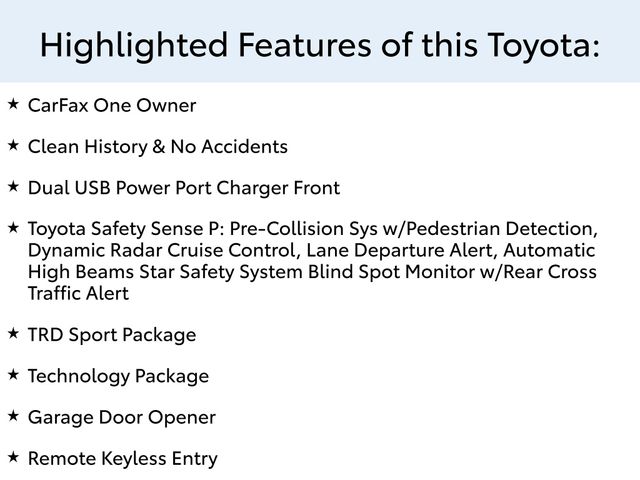Click the star bullet beside CarFax One Owner
Image resolution: width=640 pixels, height=480 pixels.
[13, 103]
